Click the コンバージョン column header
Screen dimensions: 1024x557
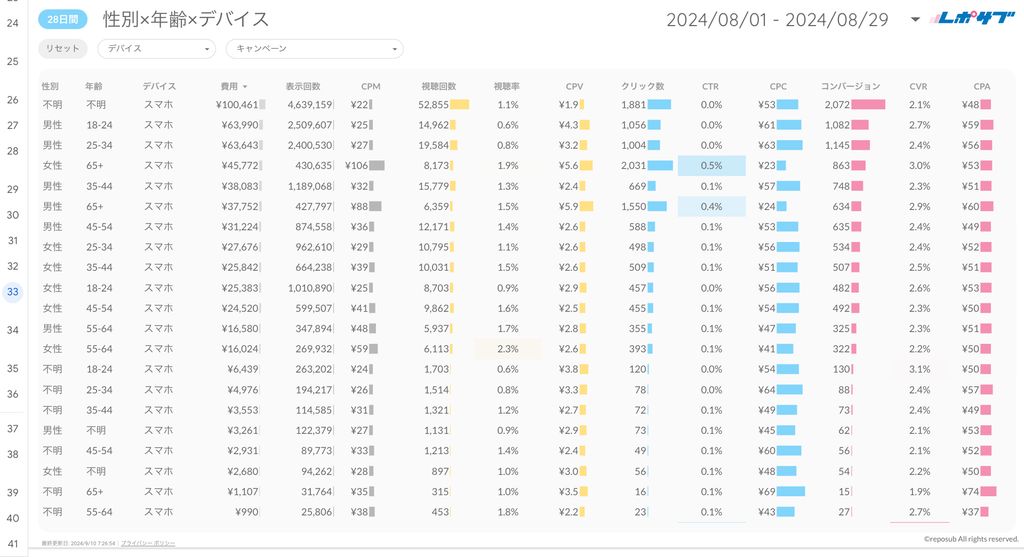[x=850, y=86]
